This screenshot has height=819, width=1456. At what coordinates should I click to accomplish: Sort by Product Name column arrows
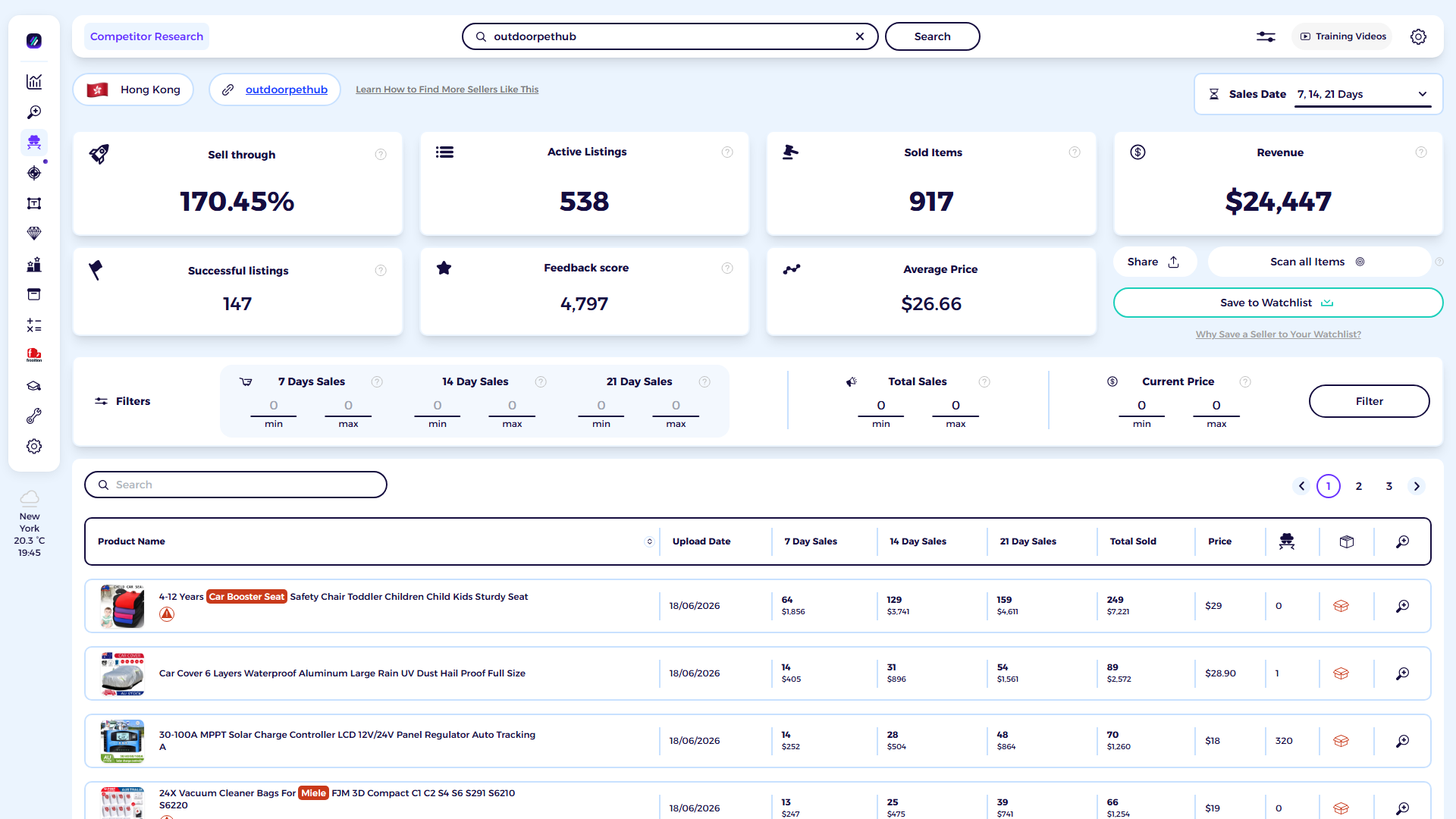649,541
